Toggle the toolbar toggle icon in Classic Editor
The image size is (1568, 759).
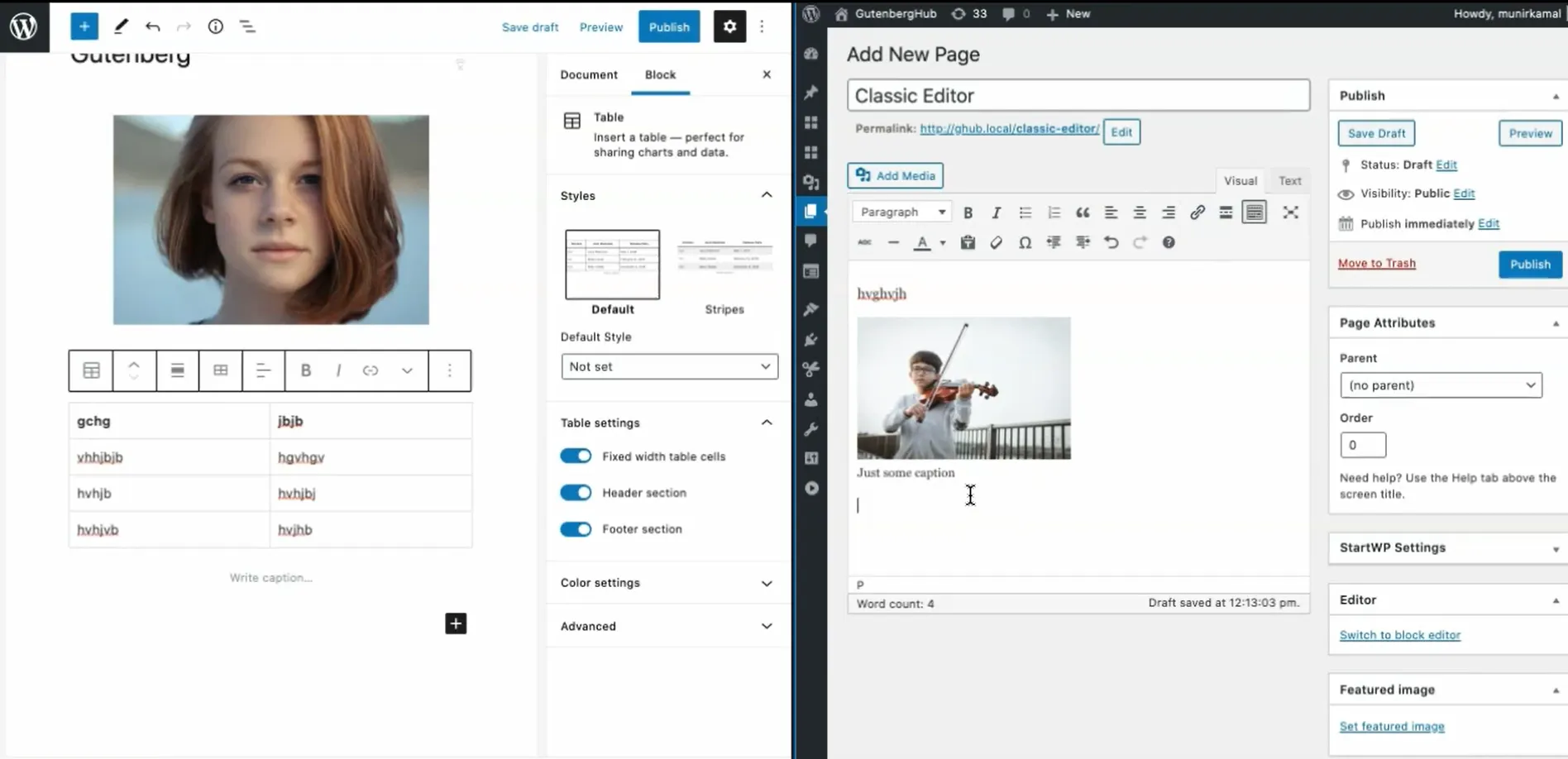coord(1254,212)
